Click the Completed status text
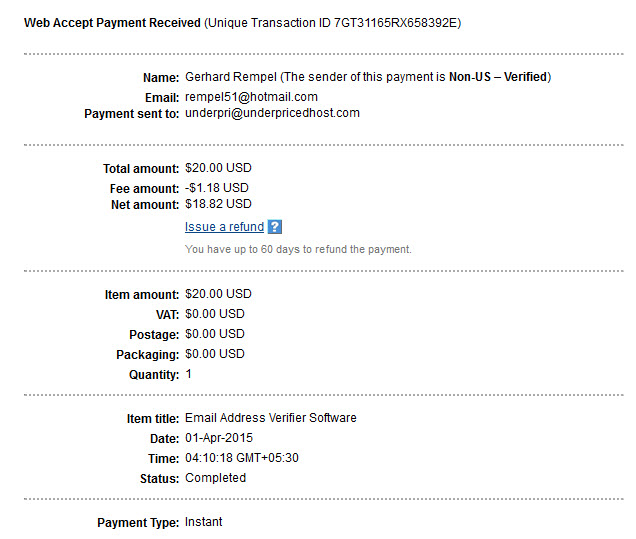 coord(215,478)
